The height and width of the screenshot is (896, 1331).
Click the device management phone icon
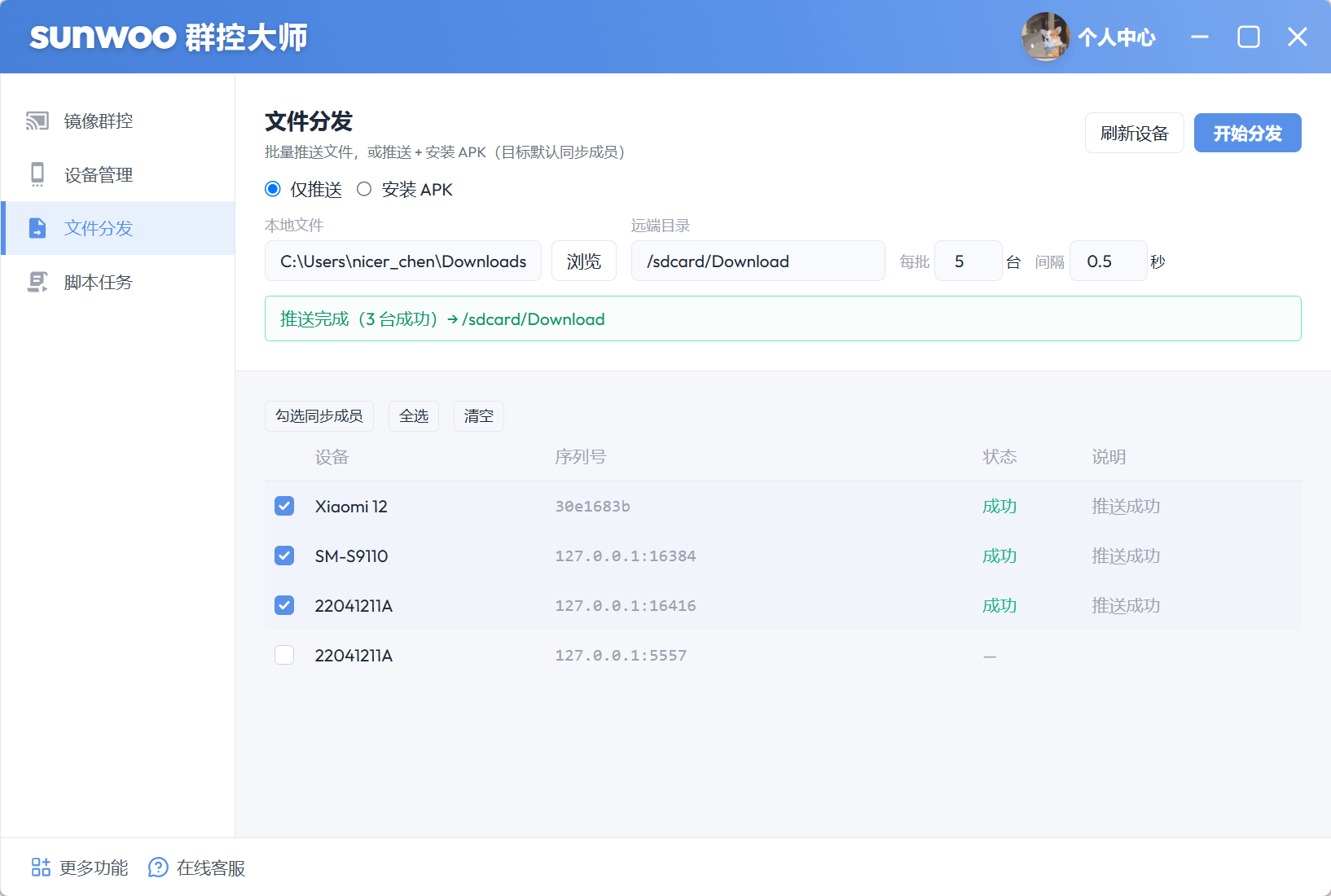[37, 174]
